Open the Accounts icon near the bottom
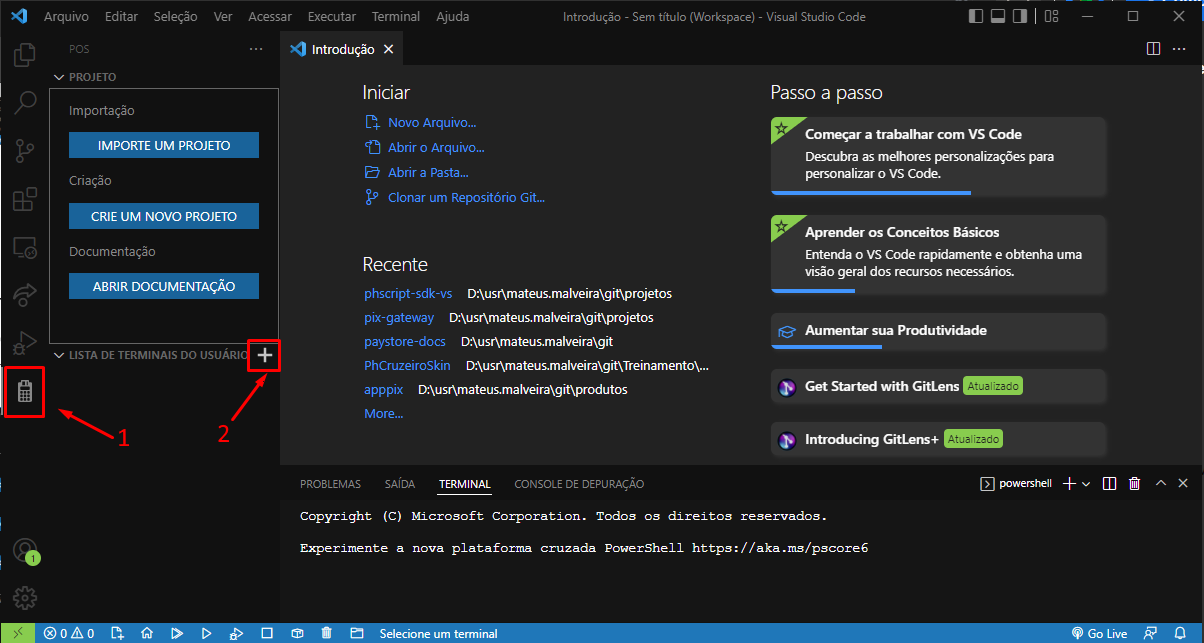Image resolution: width=1204 pixels, height=643 pixels. [x=24, y=551]
